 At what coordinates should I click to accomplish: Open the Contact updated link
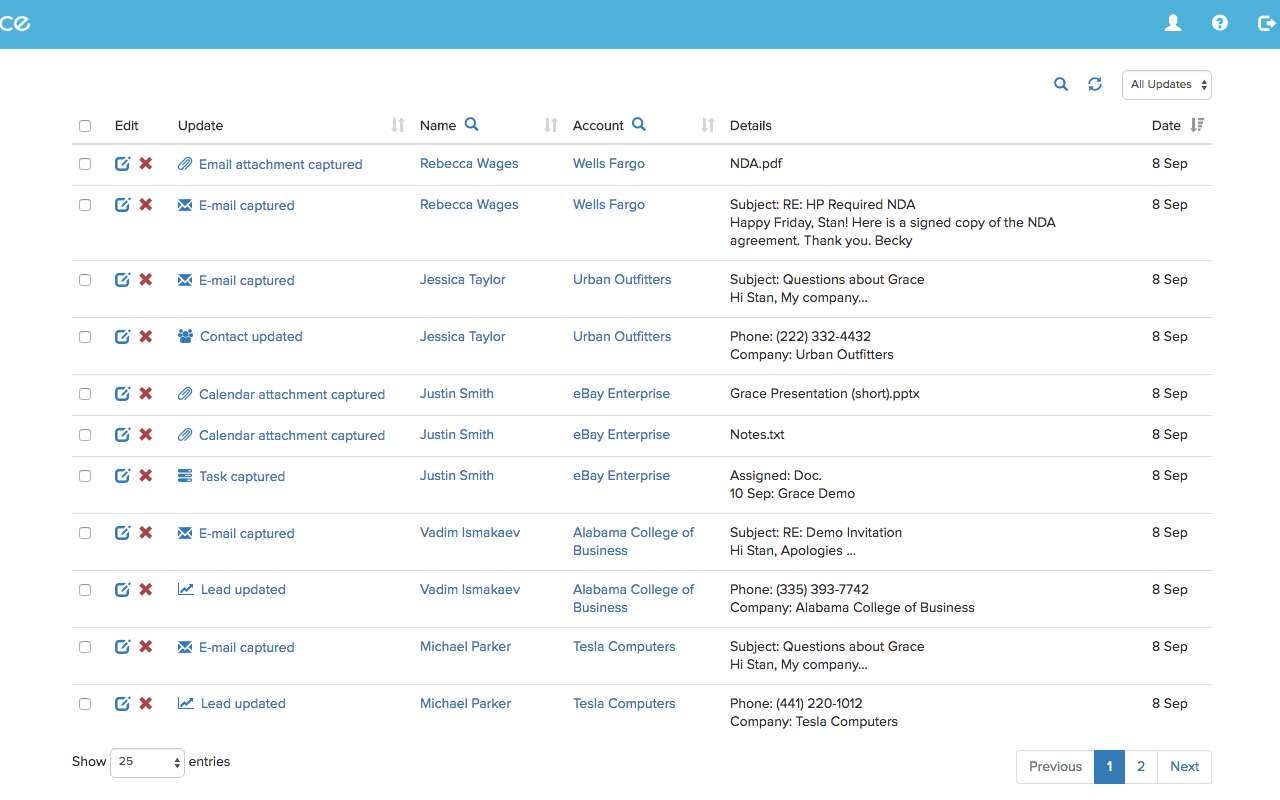251,337
